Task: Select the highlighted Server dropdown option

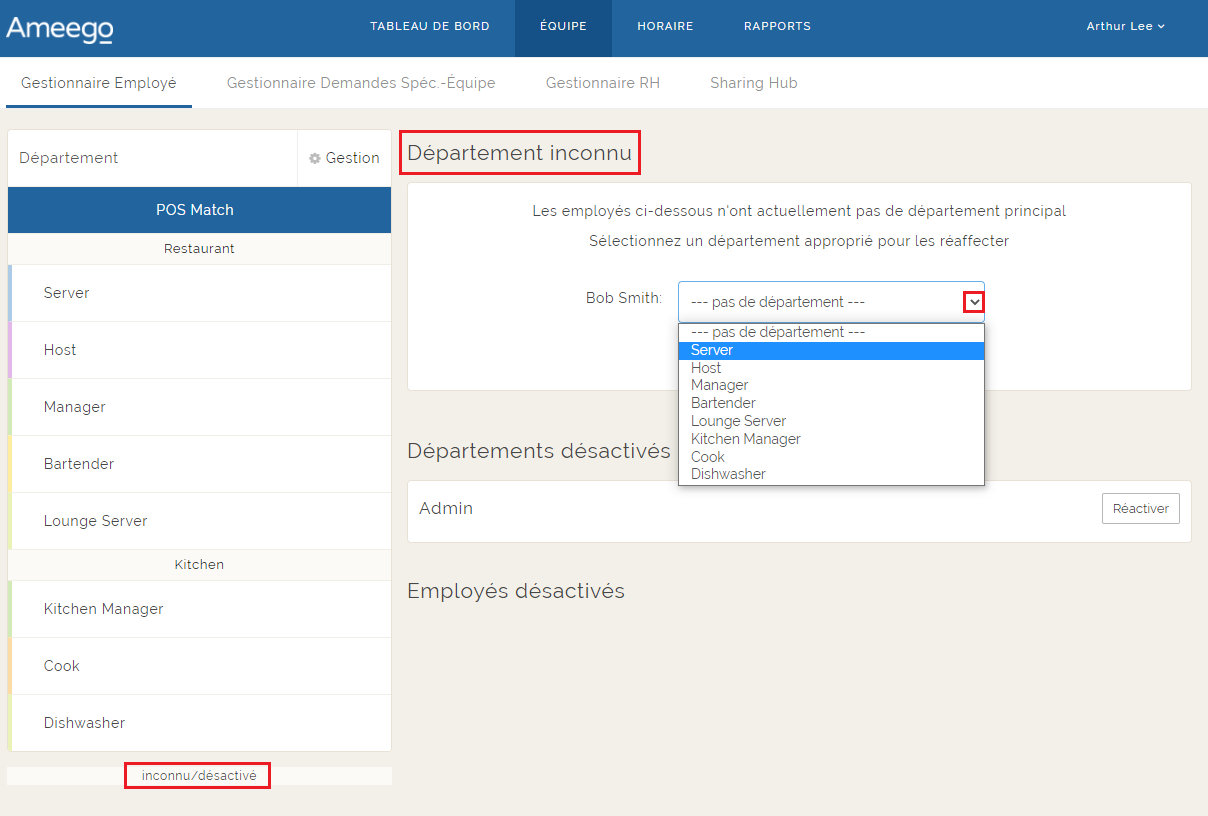Action: point(712,350)
